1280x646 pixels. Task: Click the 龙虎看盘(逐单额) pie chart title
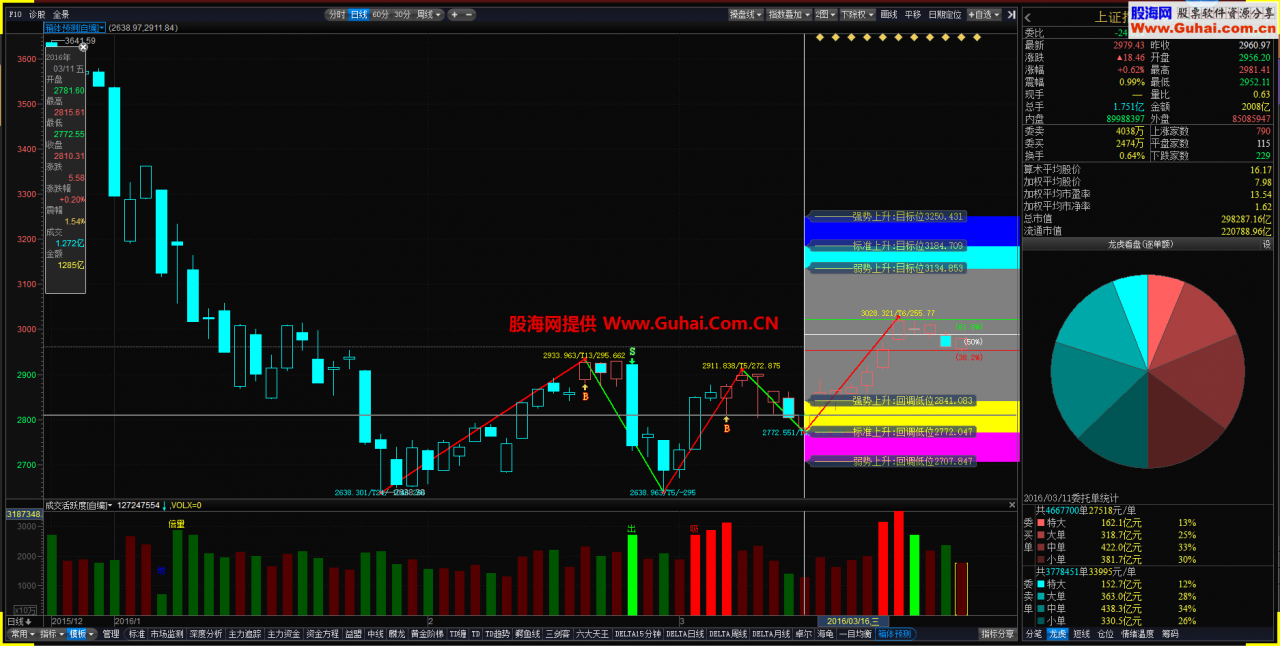(x=1141, y=244)
